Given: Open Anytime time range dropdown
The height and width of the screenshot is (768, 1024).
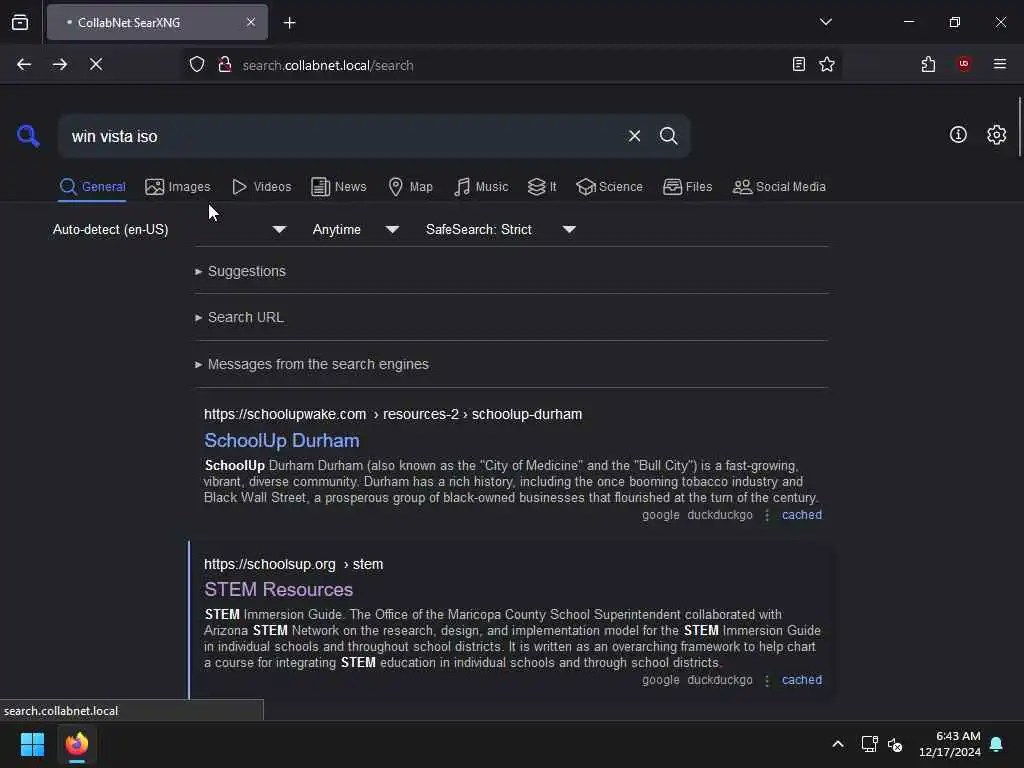Looking at the screenshot, I should click(355, 229).
